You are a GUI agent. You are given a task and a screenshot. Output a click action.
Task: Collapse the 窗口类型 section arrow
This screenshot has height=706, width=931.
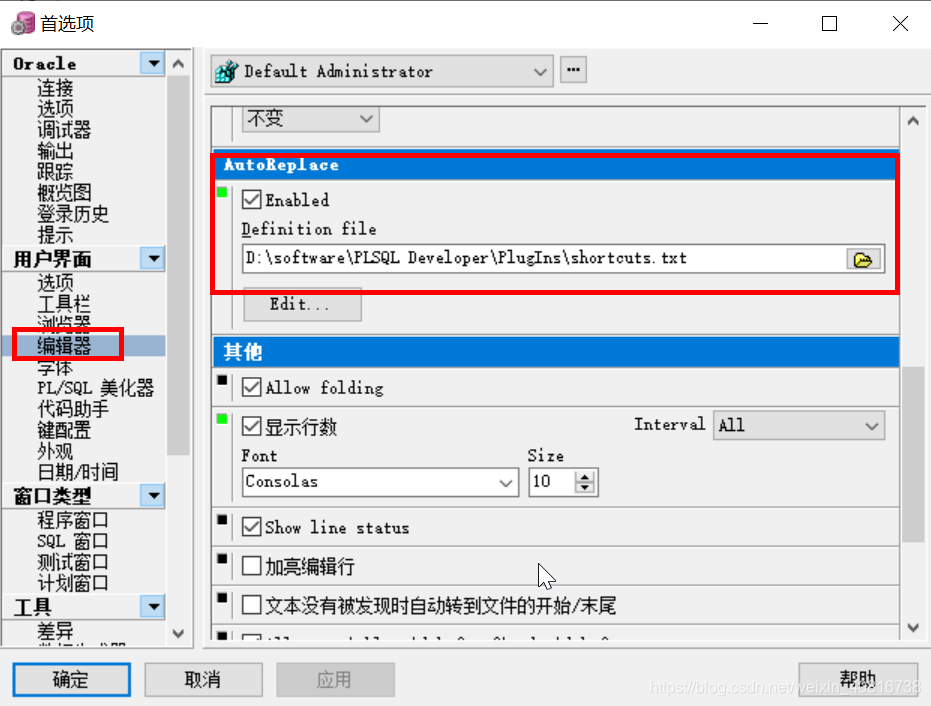coord(153,495)
